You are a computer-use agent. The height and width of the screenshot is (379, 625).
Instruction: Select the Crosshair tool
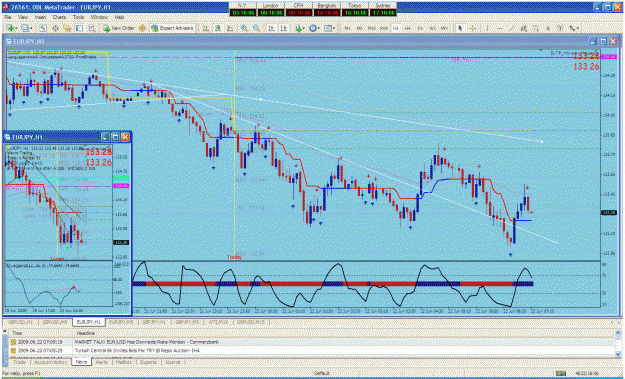473,28
